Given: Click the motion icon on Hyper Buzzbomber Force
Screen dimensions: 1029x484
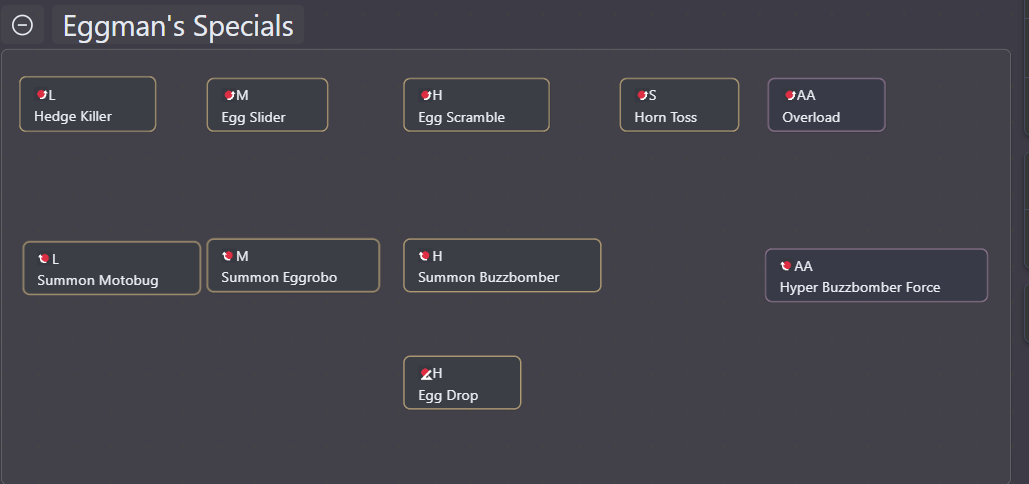Looking at the screenshot, I should 786,266.
